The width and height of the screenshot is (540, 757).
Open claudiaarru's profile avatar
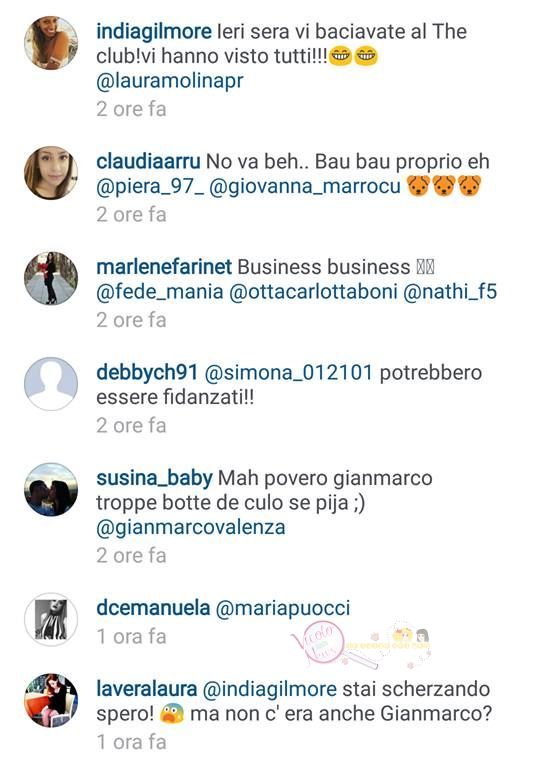[51, 173]
